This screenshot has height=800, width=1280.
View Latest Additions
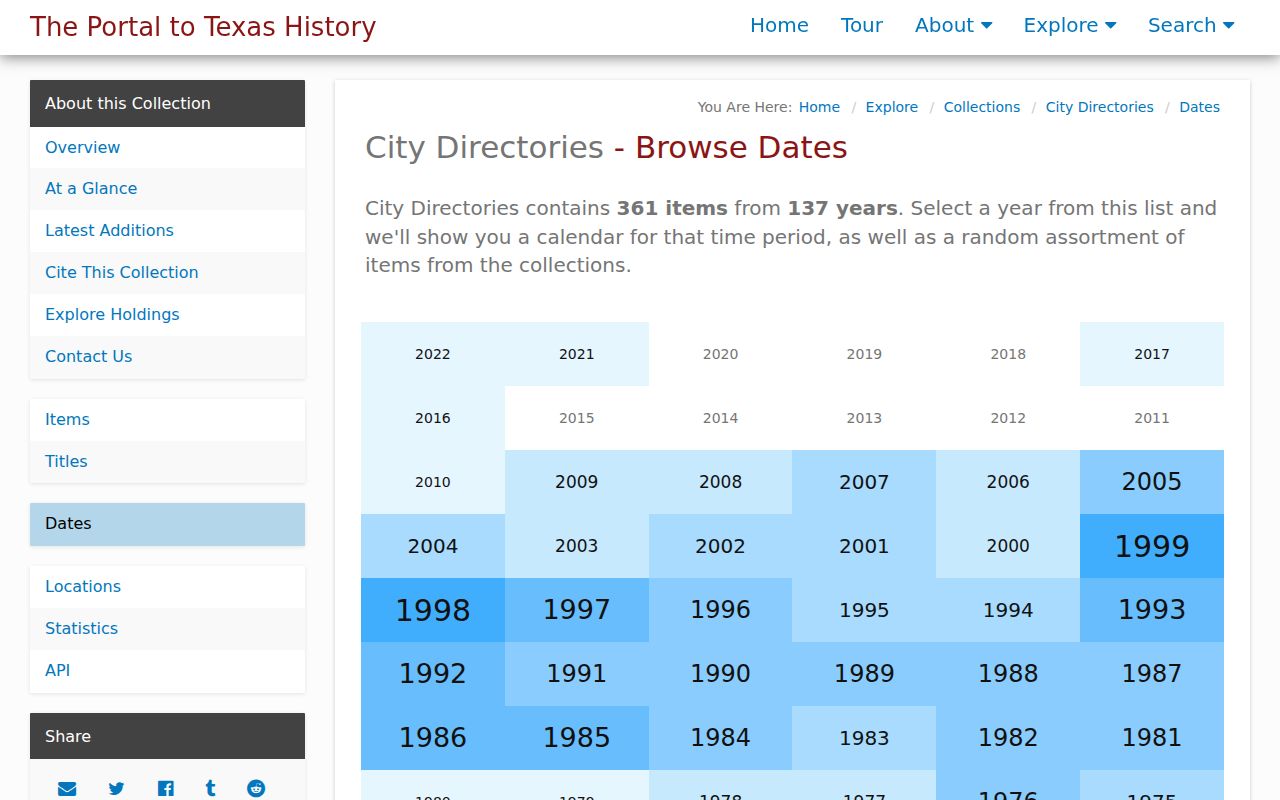coord(167,230)
